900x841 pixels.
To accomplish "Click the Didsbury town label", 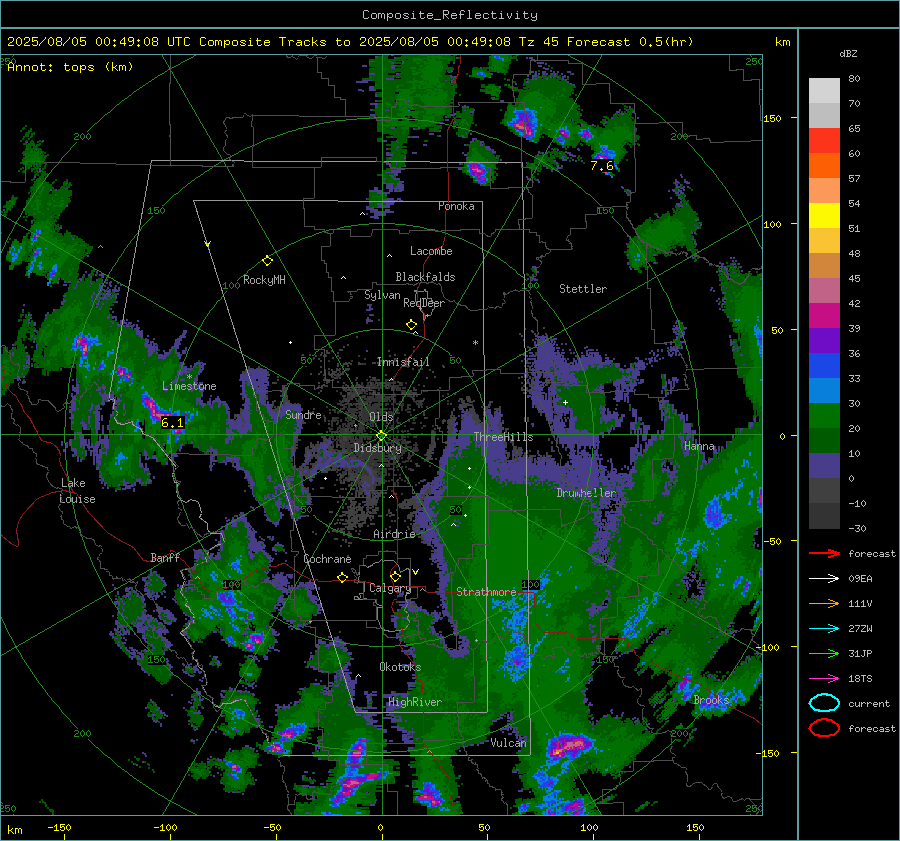I will pyautogui.click(x=378, y=448).
